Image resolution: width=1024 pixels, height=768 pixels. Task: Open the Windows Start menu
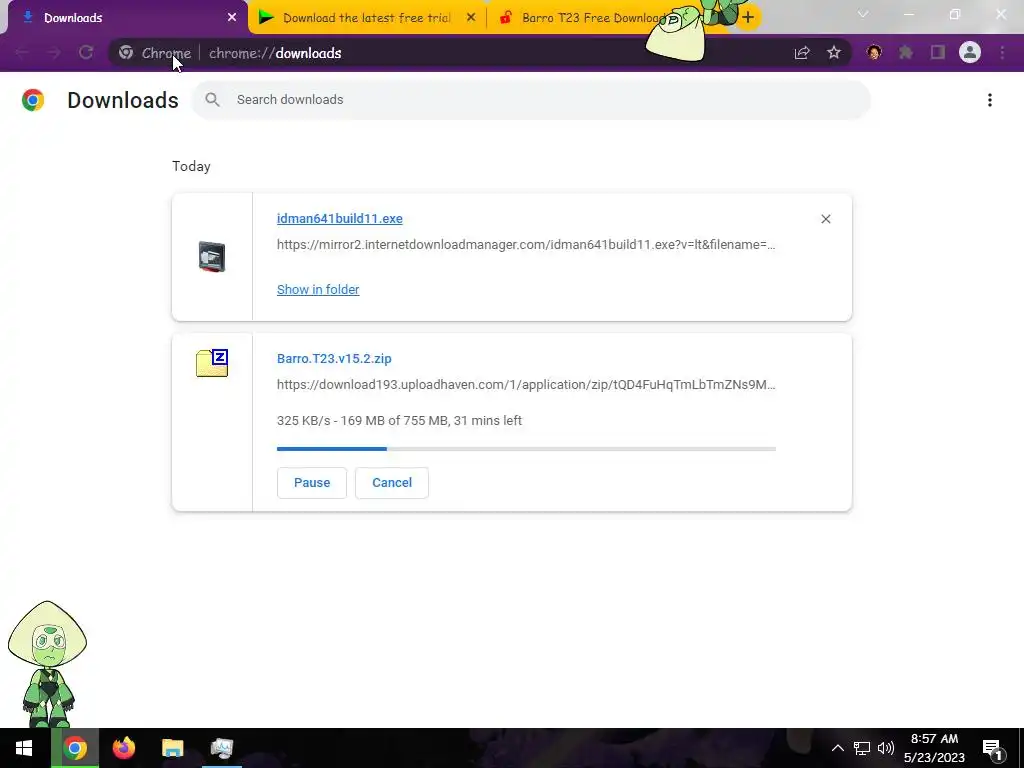tap(24, 748)
